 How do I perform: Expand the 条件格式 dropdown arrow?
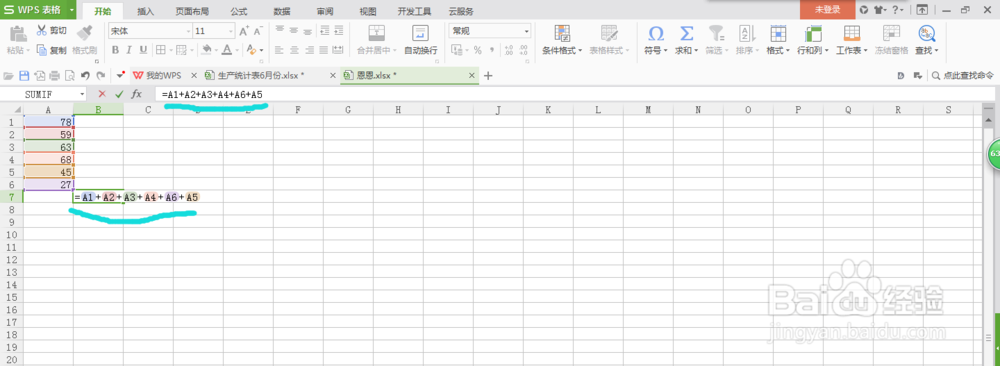pyautogui.click(x=580, y=50)
